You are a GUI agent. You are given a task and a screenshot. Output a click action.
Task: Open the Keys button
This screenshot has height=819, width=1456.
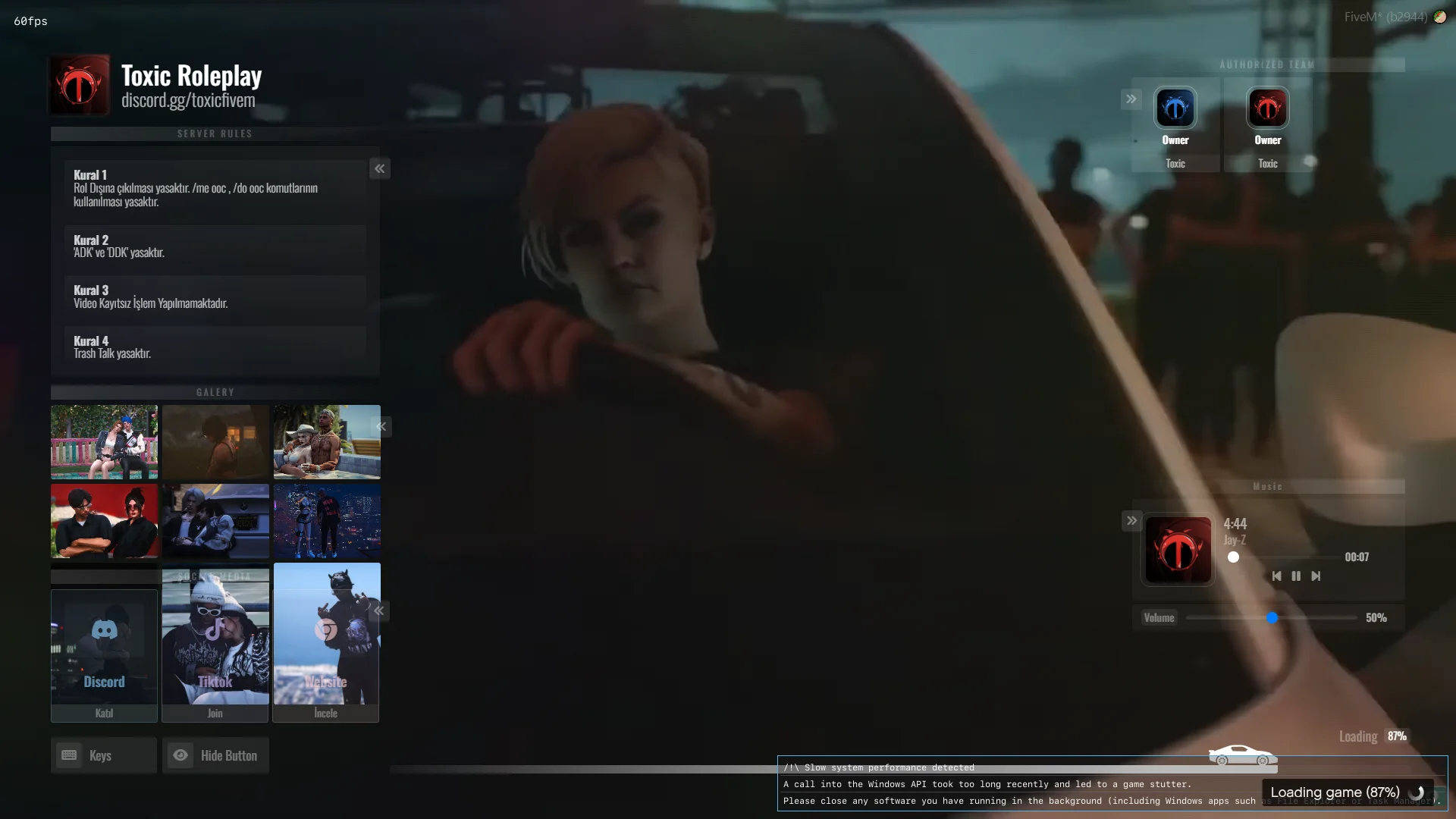[x=104, y=755]
